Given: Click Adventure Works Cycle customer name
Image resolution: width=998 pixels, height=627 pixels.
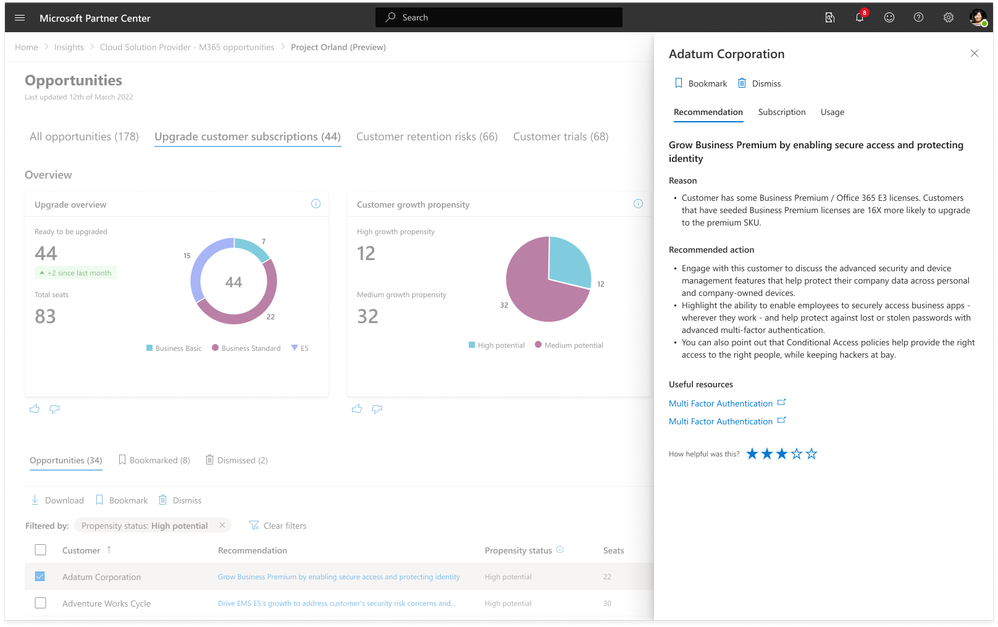Looking at the screenshot, I should click(x=106, y=603).
